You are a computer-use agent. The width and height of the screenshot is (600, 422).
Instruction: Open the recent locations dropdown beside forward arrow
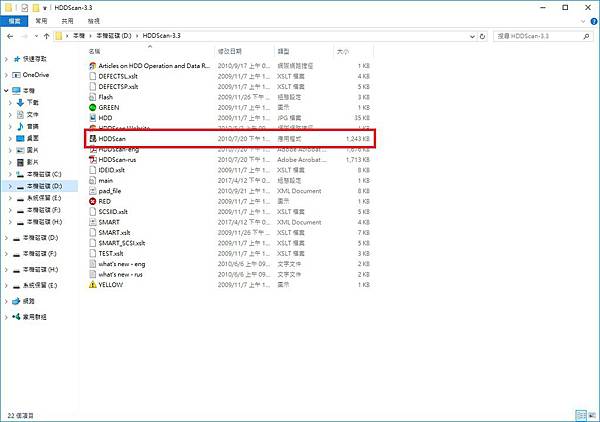tap(36, 36)
